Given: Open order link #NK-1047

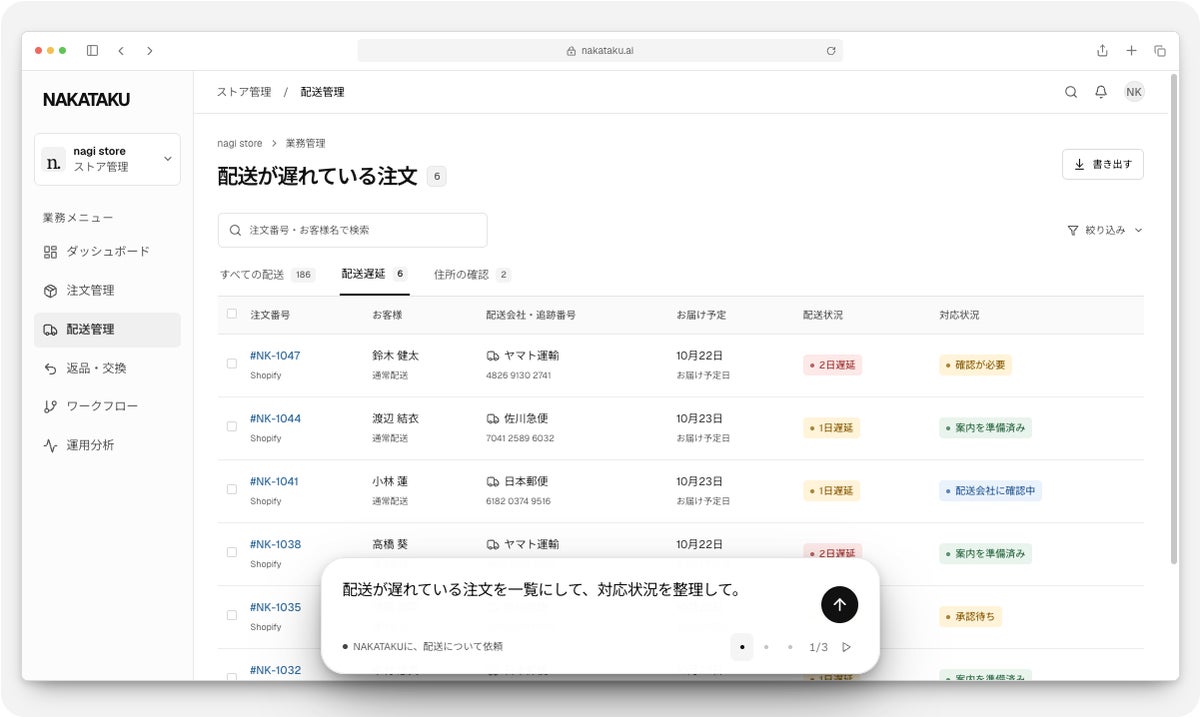Looking at the screenshot, I should pos(275,356).
